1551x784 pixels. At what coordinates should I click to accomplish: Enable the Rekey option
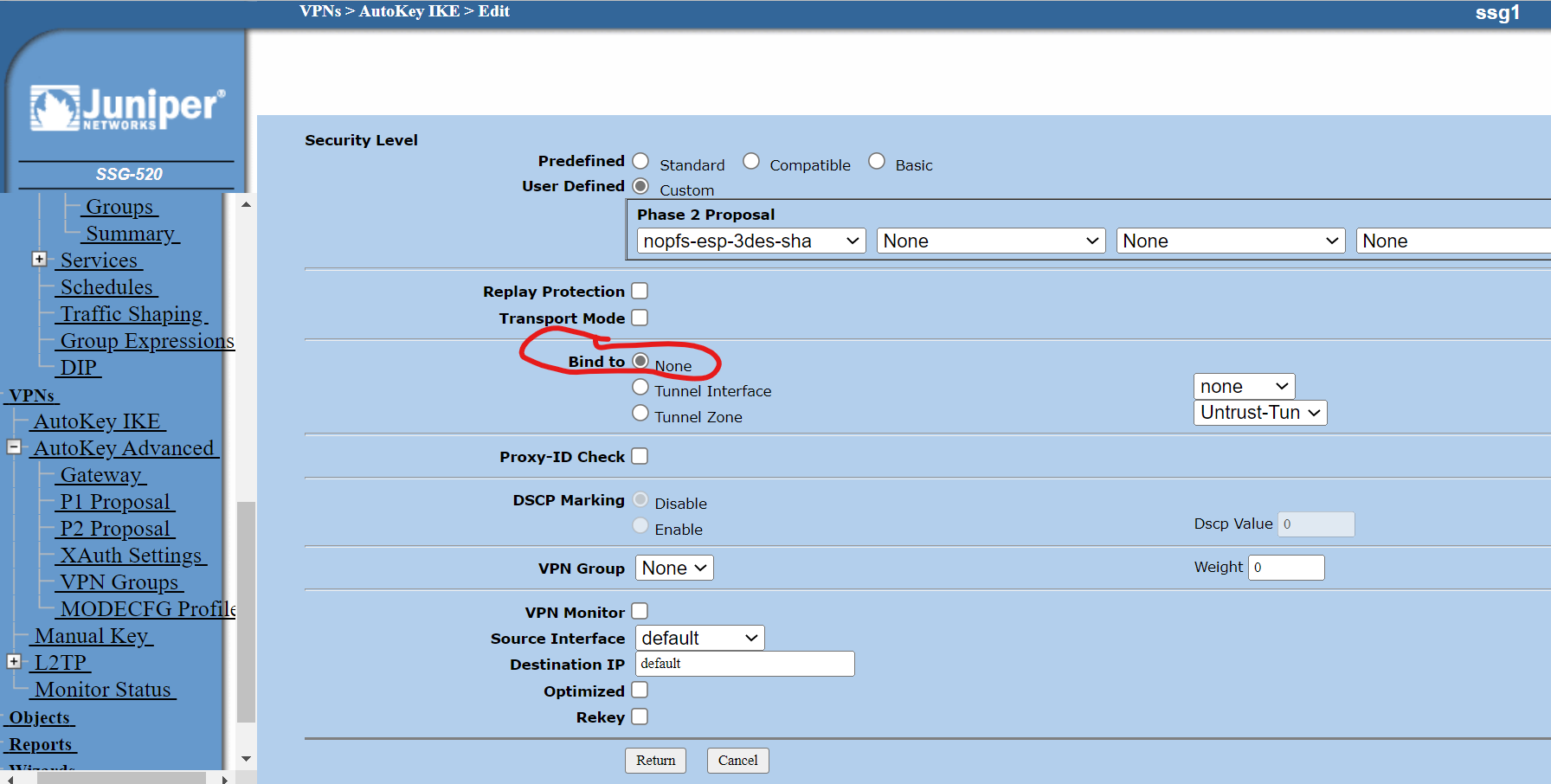tap(640, 717)
